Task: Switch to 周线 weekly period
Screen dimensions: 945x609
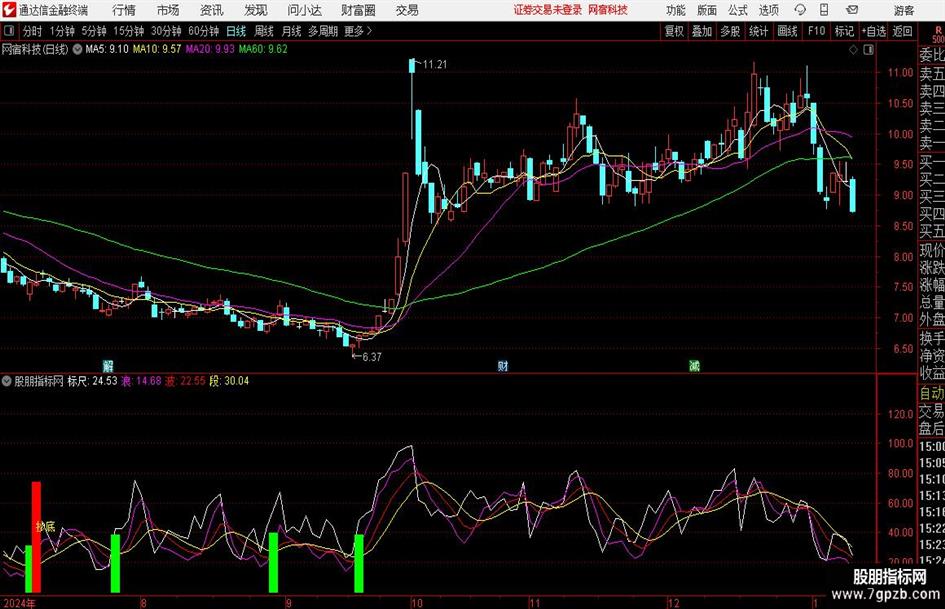Action: [x=264, y=31]
